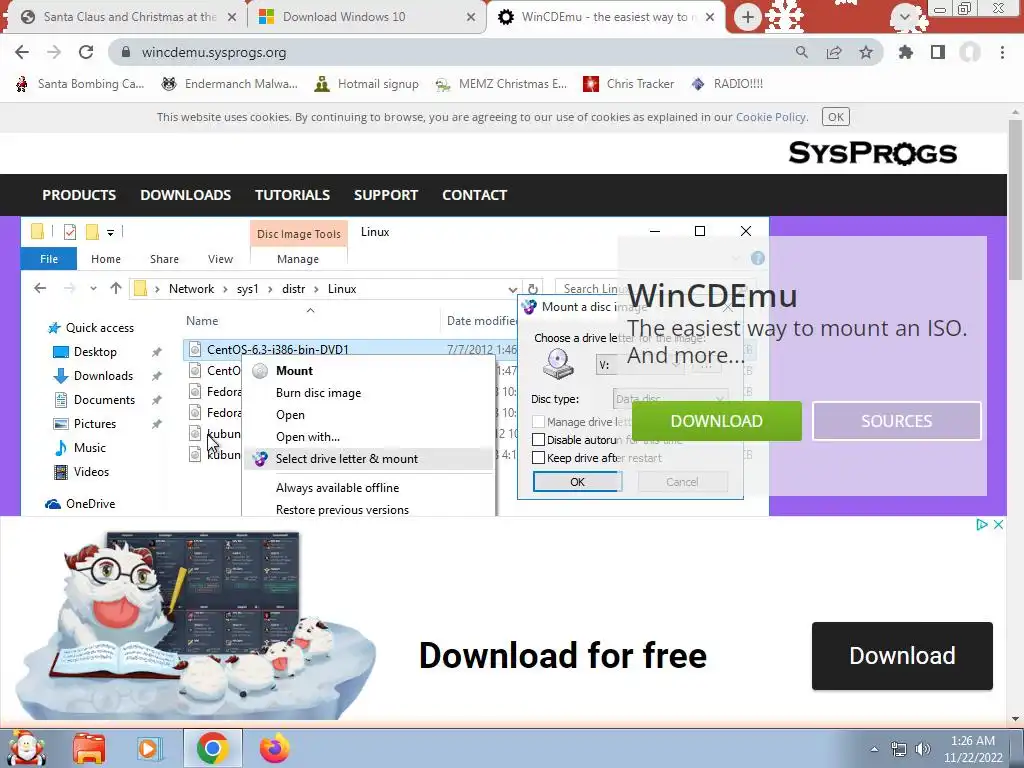Click the Mount entry in context menu image
Screen dimensions: 1024x768
(x=294, y=371)
